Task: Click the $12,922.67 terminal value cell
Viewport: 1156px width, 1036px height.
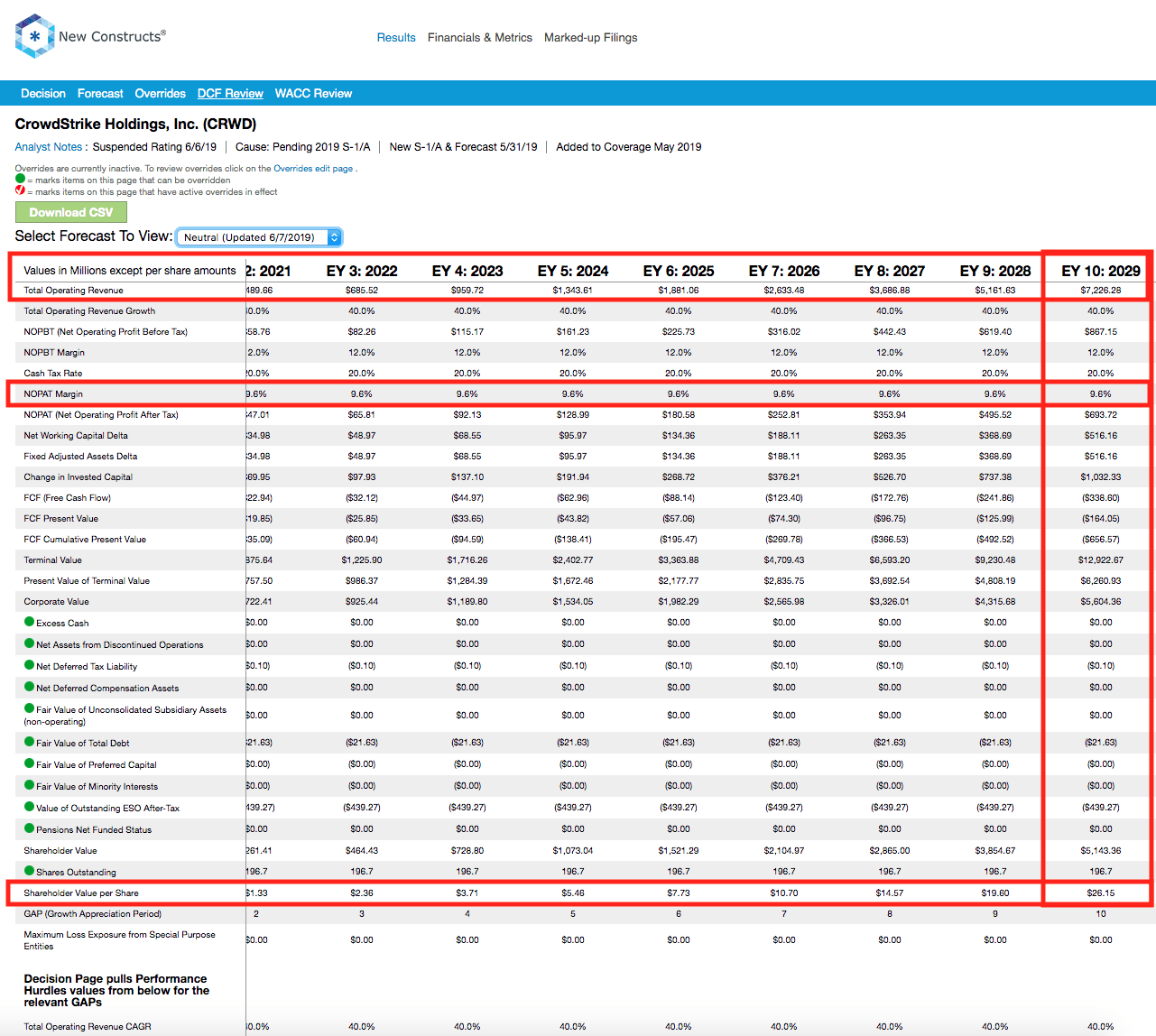Action: coord(1101,560)
